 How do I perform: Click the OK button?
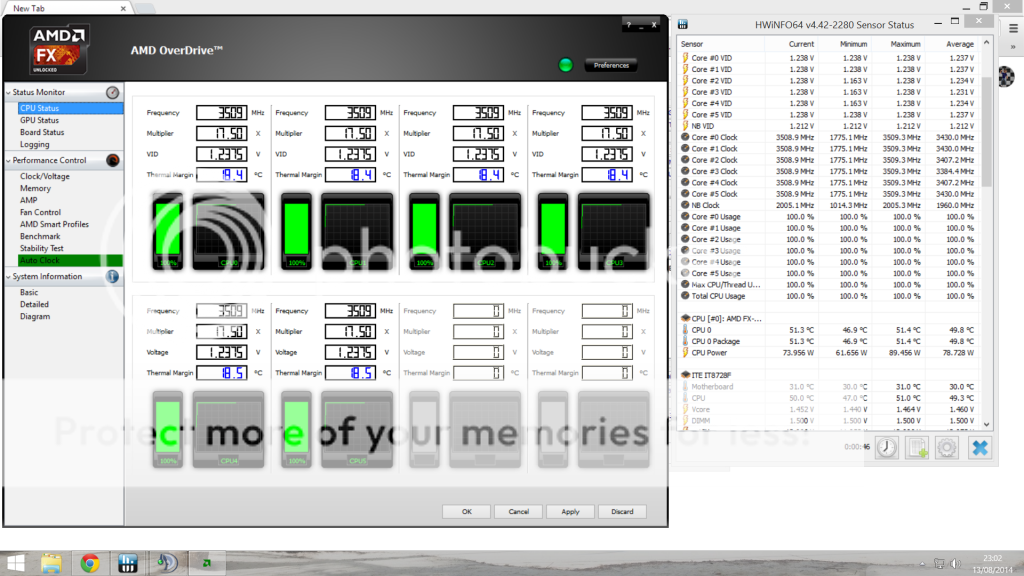pos(466,511)
